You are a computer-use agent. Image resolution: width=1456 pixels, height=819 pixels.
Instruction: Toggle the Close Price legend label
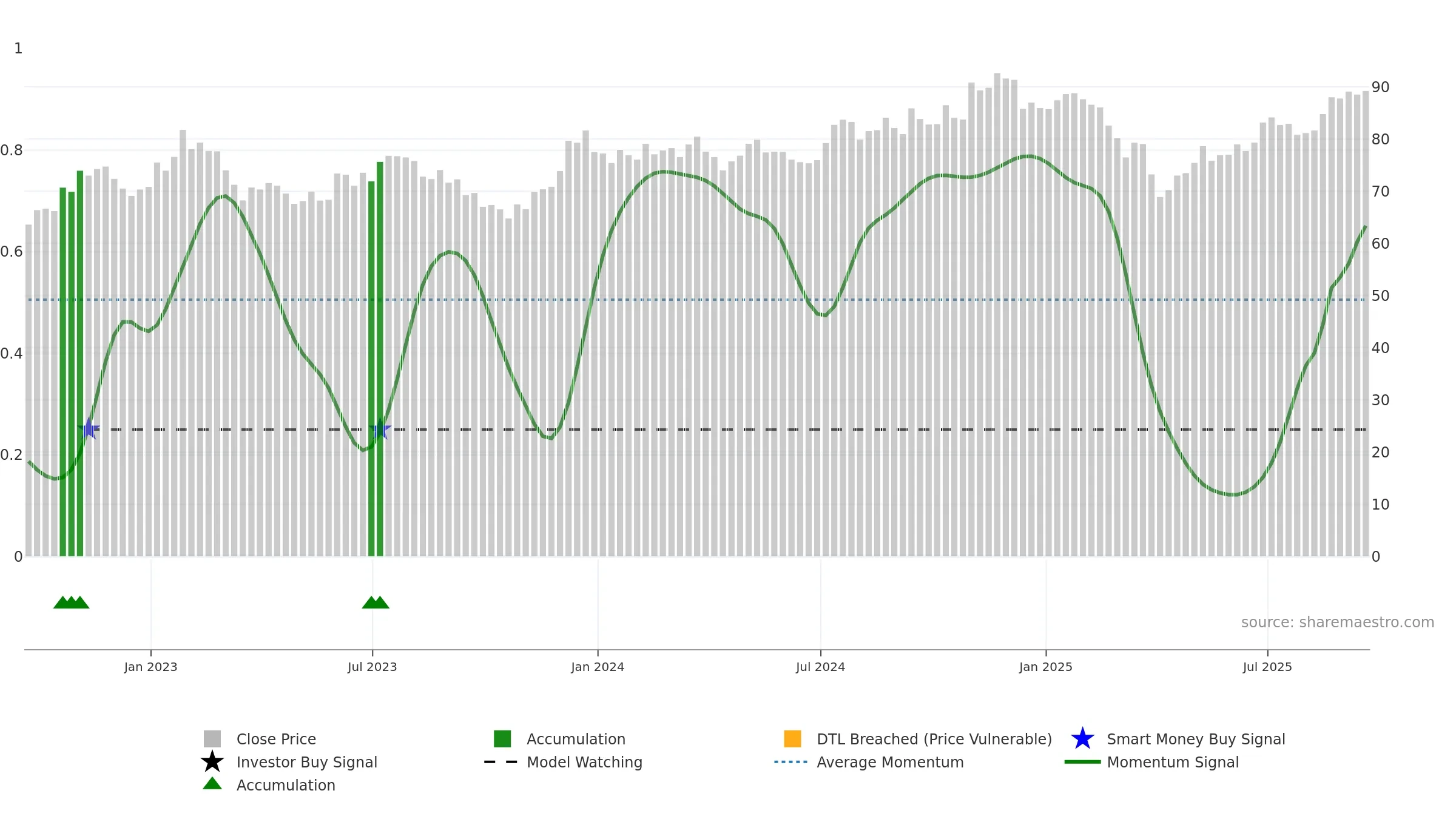coord(276,739)
